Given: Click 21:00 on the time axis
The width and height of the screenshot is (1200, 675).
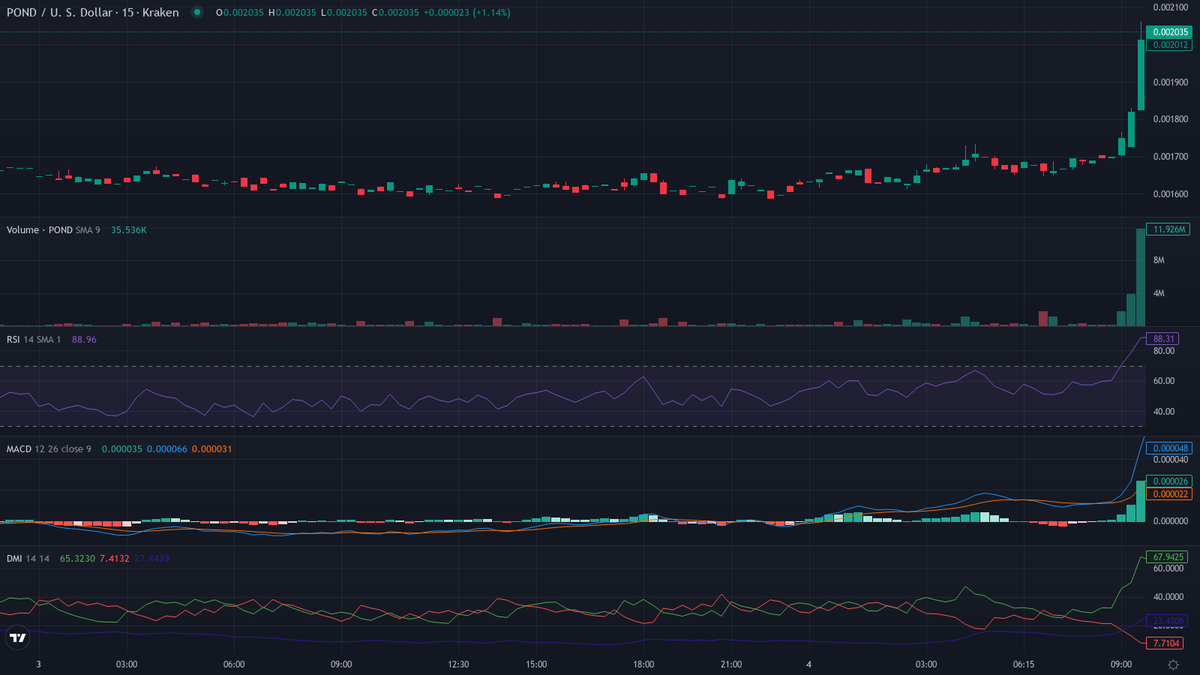Looking at the screenshot, I should coord(731,664).
